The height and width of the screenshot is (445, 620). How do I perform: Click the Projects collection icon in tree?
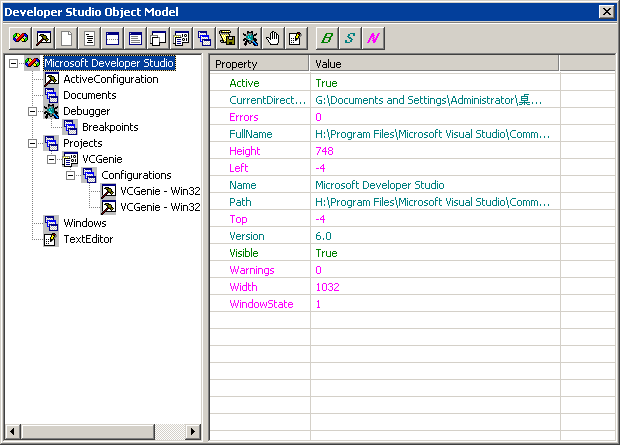click(51, 143)
